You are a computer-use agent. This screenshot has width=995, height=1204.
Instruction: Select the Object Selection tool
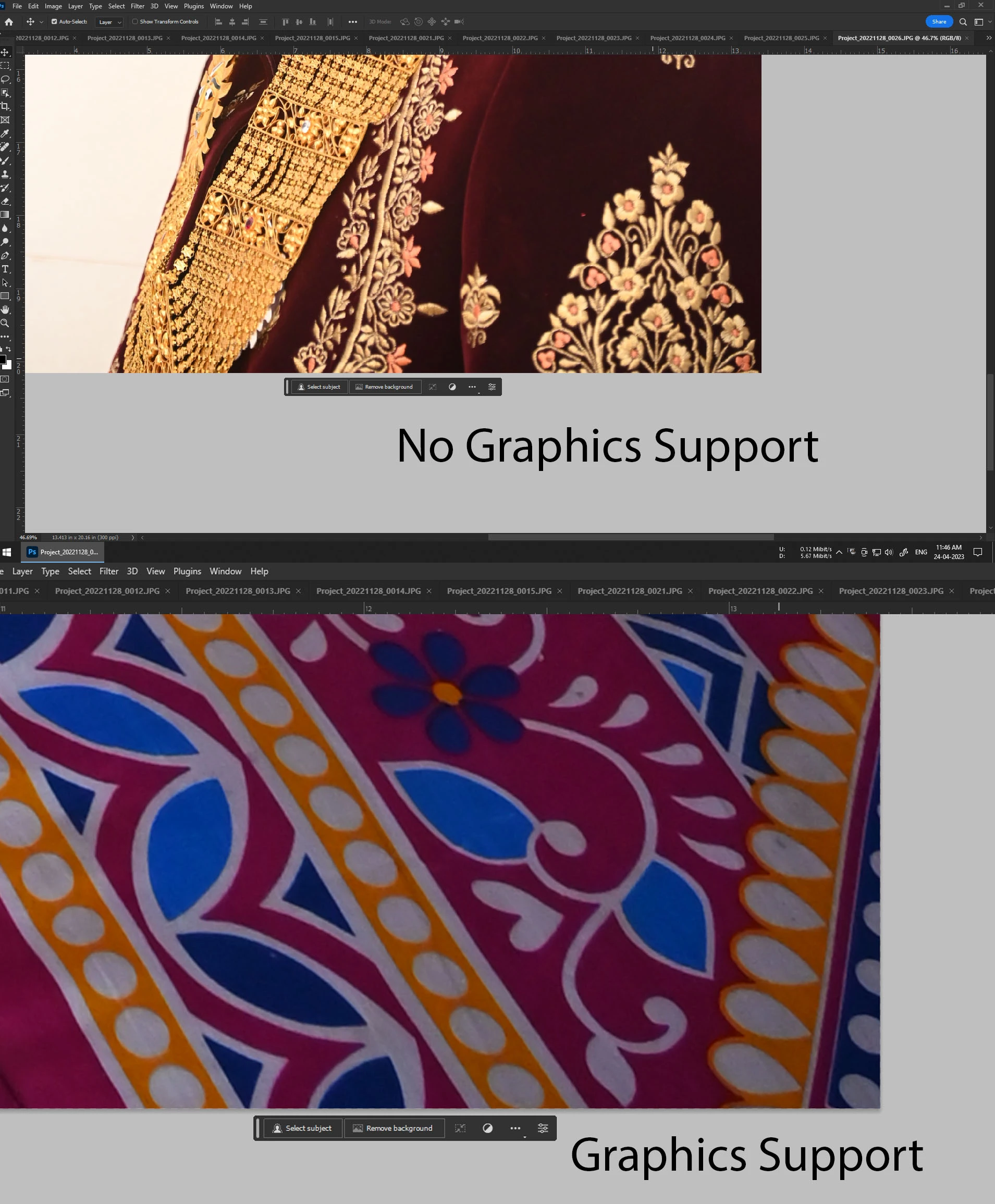[5, 93]
